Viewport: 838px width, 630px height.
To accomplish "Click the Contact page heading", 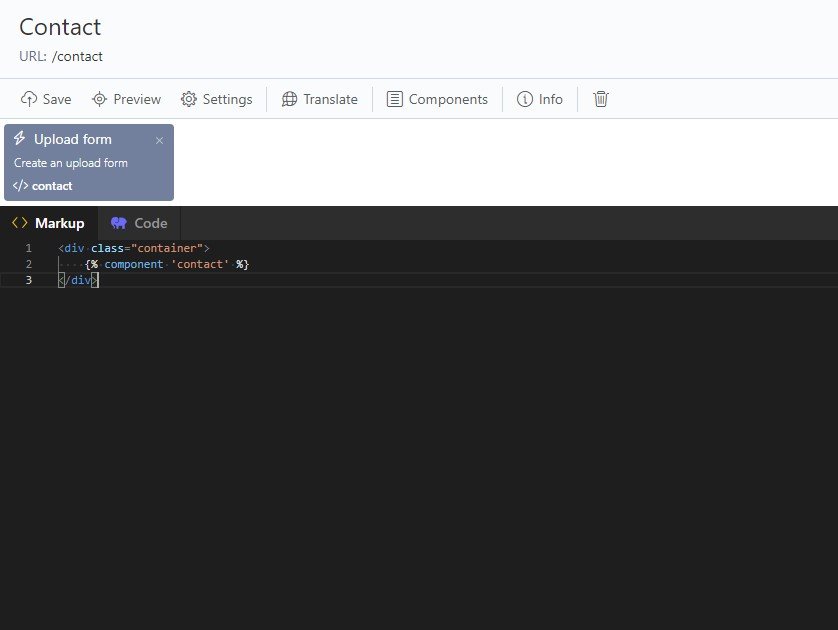I will tap(60, 27).
